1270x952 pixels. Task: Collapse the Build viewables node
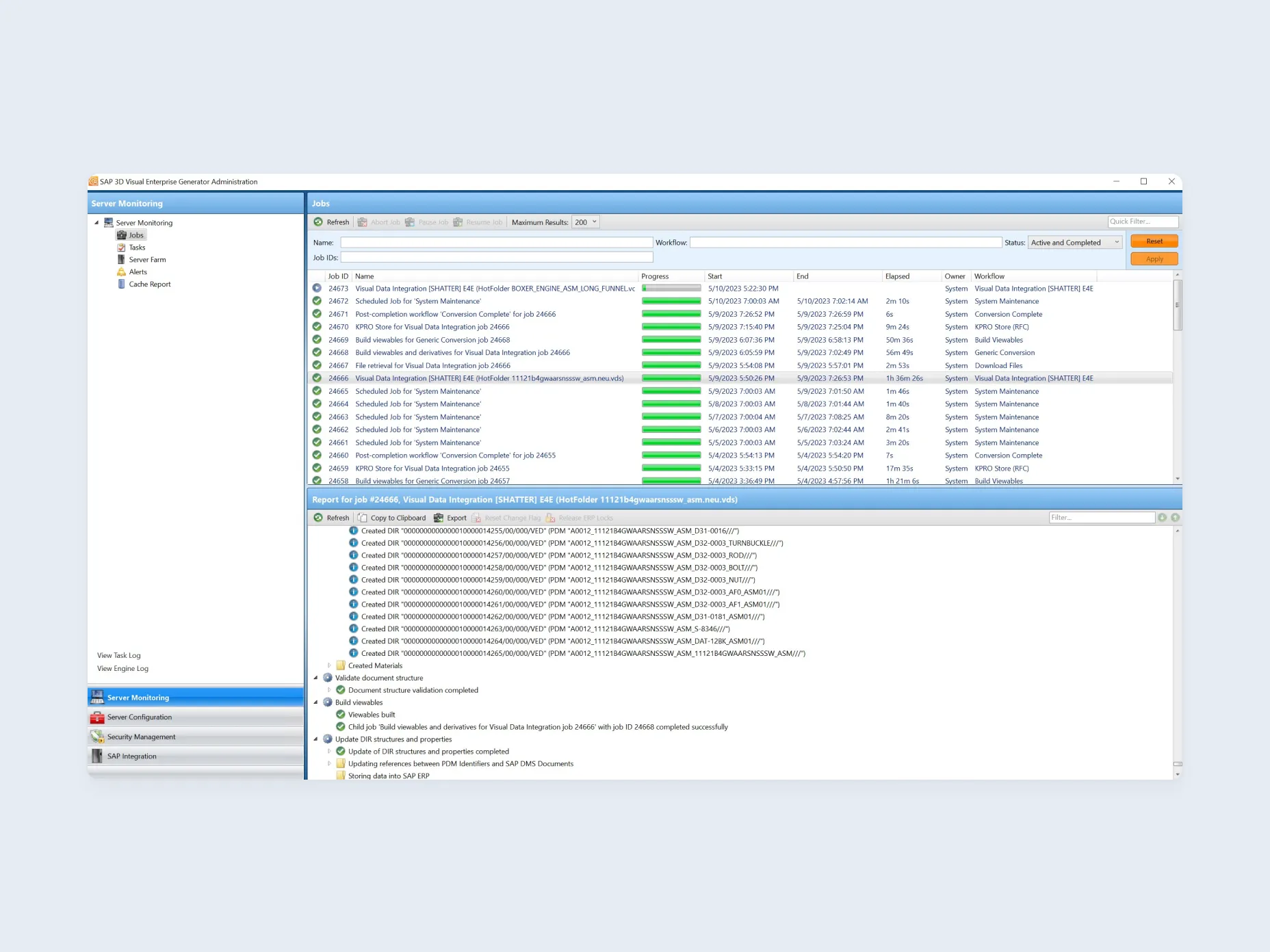point(315,702)
